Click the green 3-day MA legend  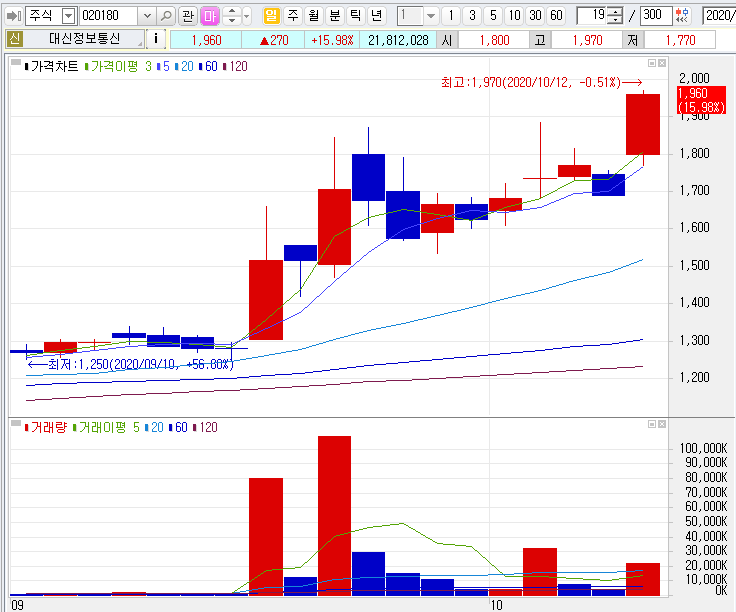point(148,67)
